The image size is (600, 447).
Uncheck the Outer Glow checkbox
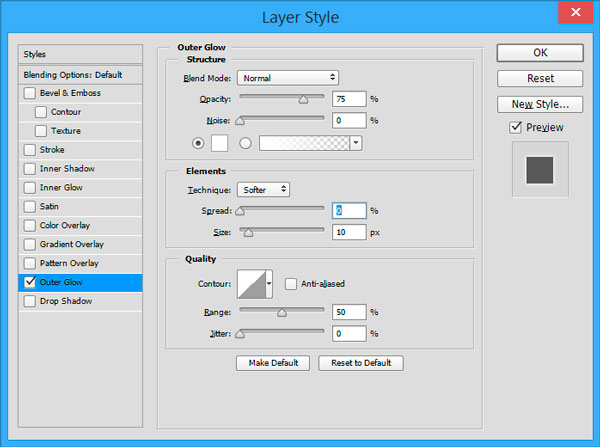(x=30, y=282)
